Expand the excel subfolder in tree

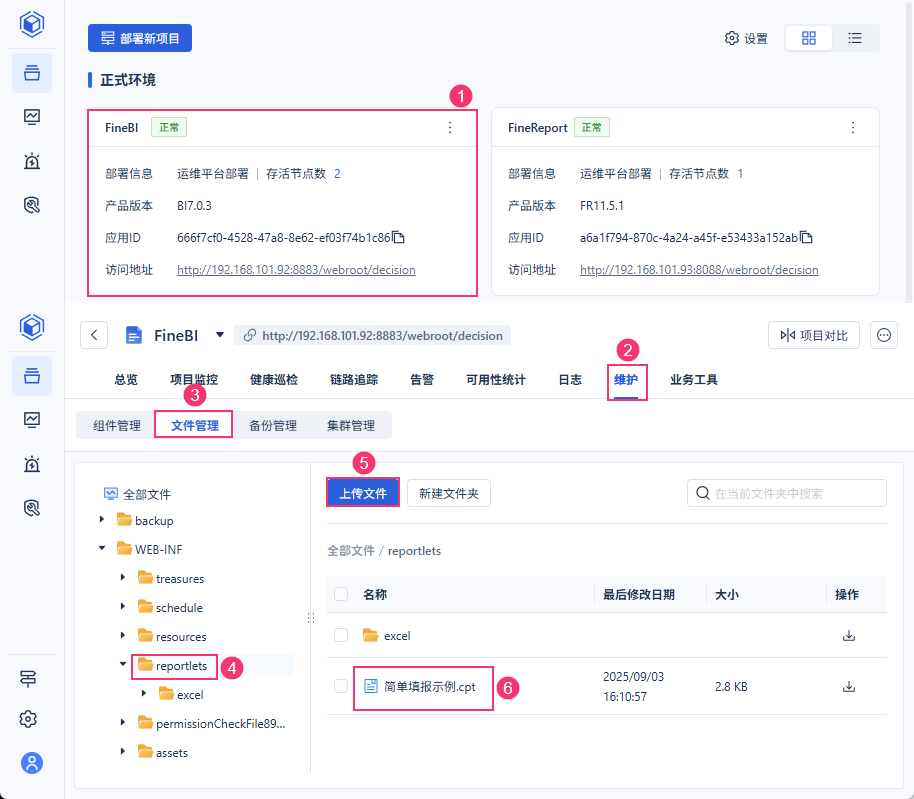coord(144,694)
